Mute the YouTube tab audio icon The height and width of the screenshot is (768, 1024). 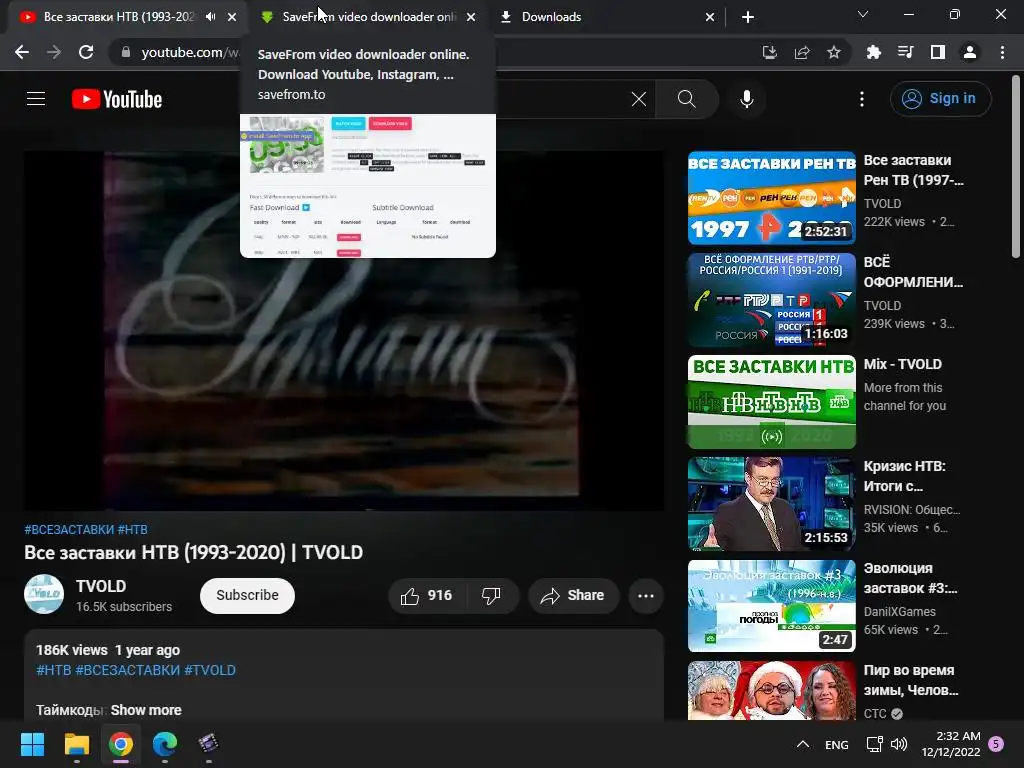210,17
